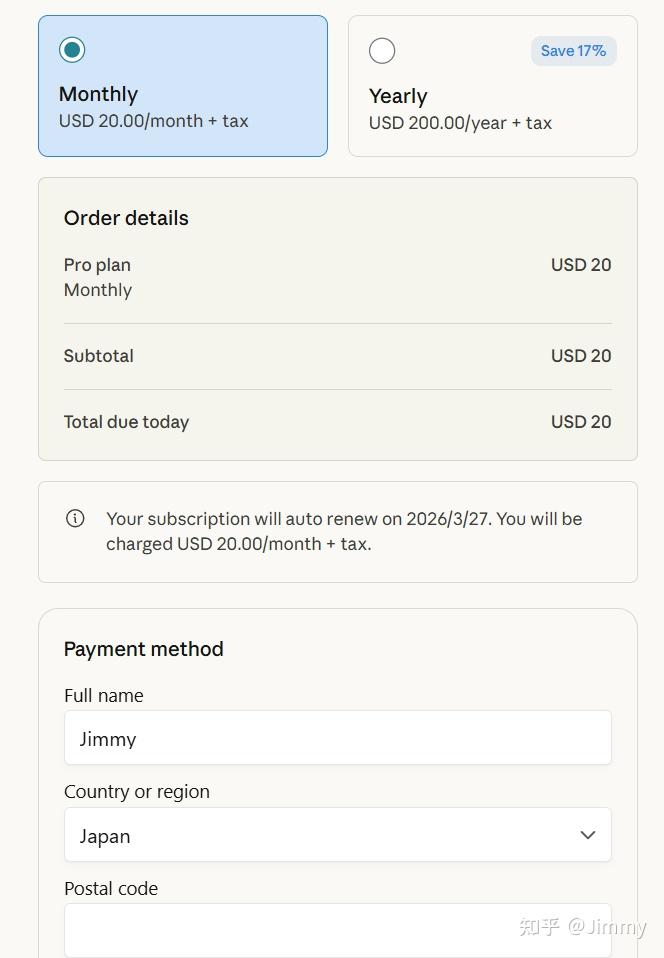
Task: Click the auto renew notice text
Action: point(344,531)
